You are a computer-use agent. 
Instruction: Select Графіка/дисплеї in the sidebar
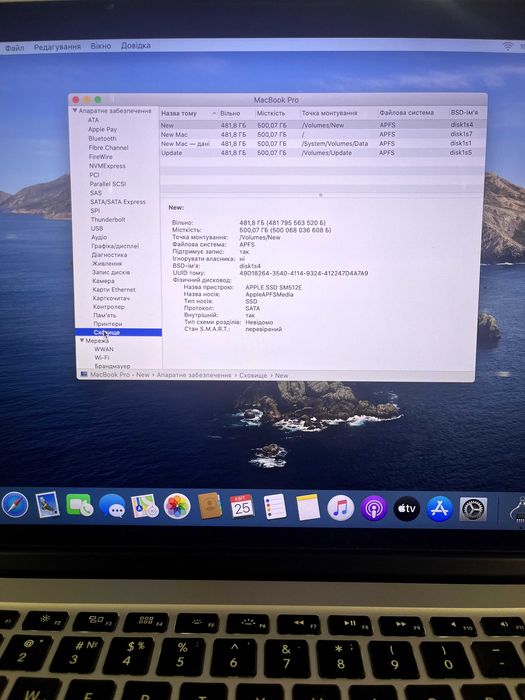(115, 246)
